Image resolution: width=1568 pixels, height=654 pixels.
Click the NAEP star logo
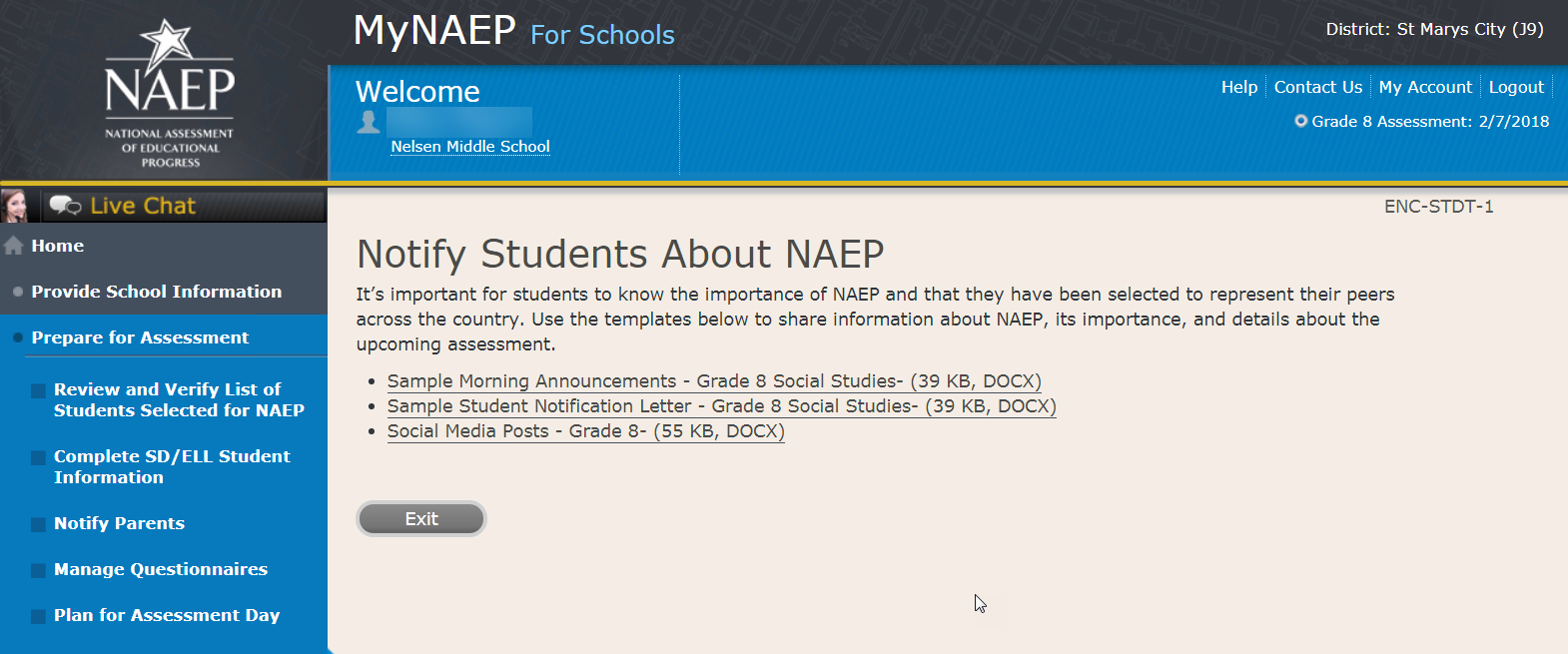(170, 93)
